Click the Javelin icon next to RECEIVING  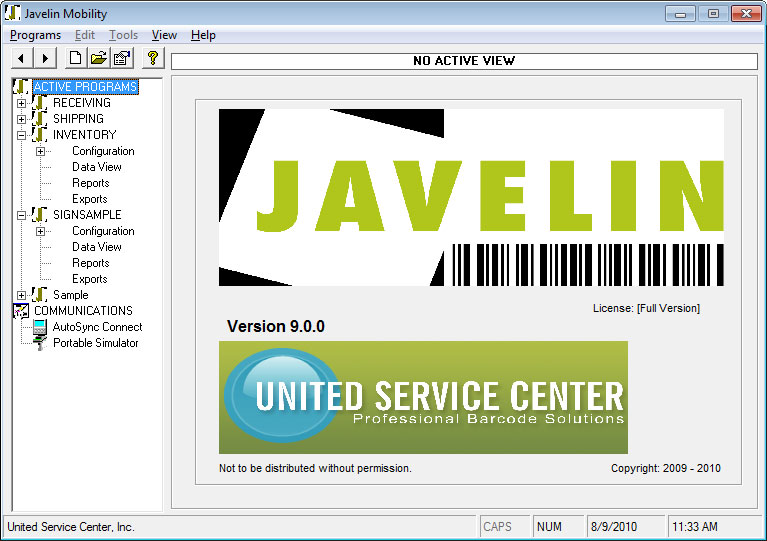coord(40,103)
